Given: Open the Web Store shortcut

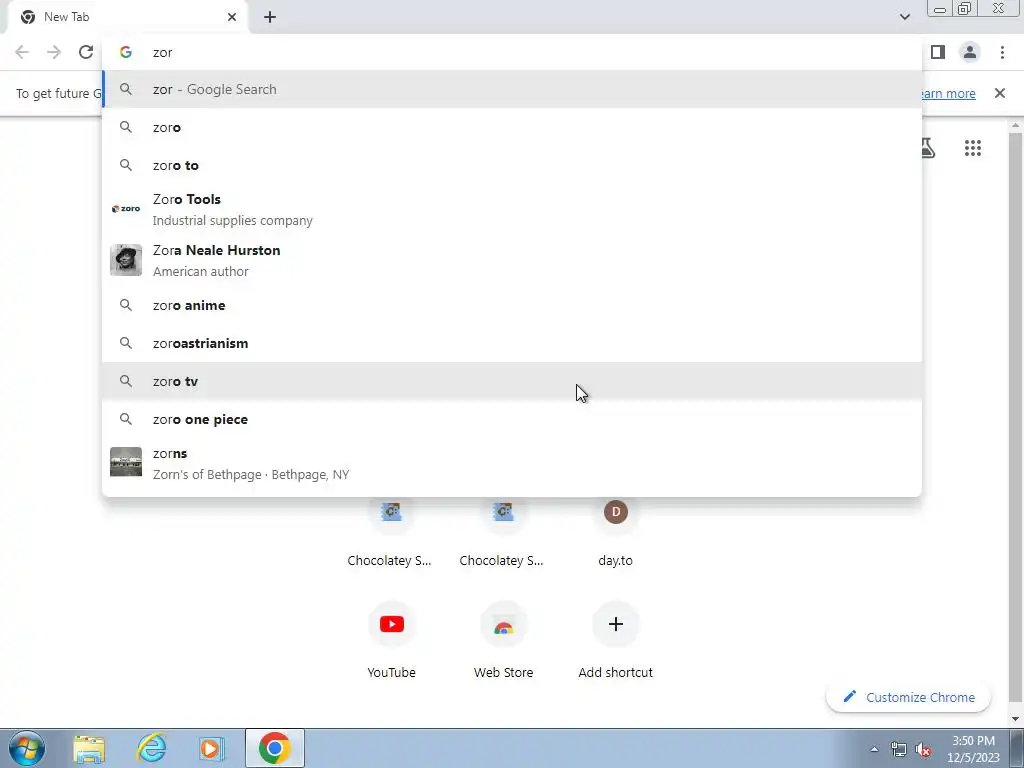Looking at the screenshot, I should (x=504, y=641).
